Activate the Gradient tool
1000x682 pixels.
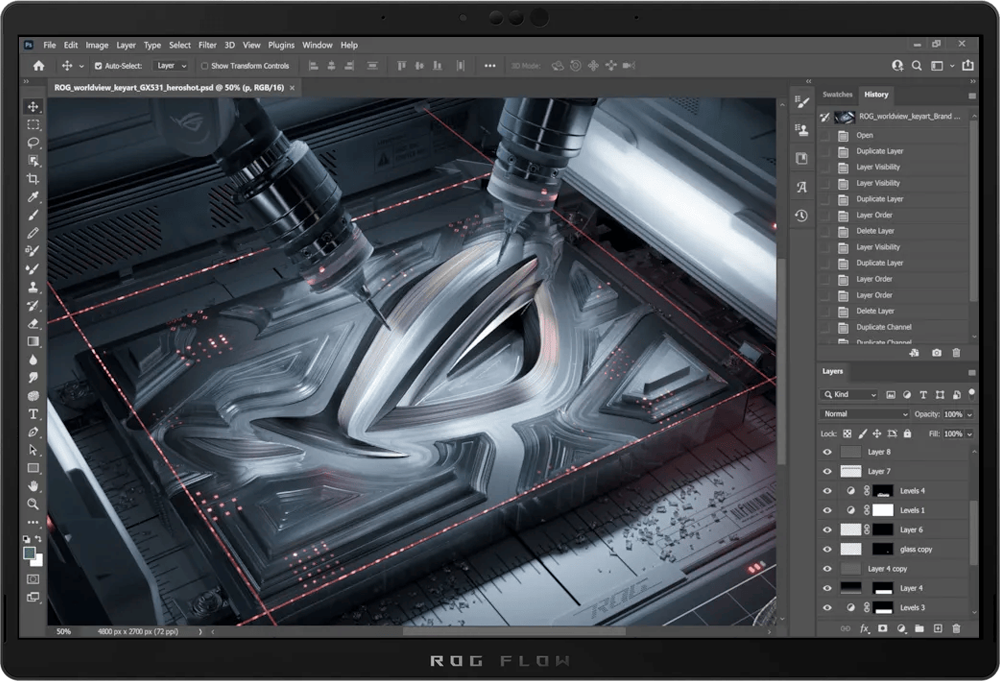pos(33,341)
